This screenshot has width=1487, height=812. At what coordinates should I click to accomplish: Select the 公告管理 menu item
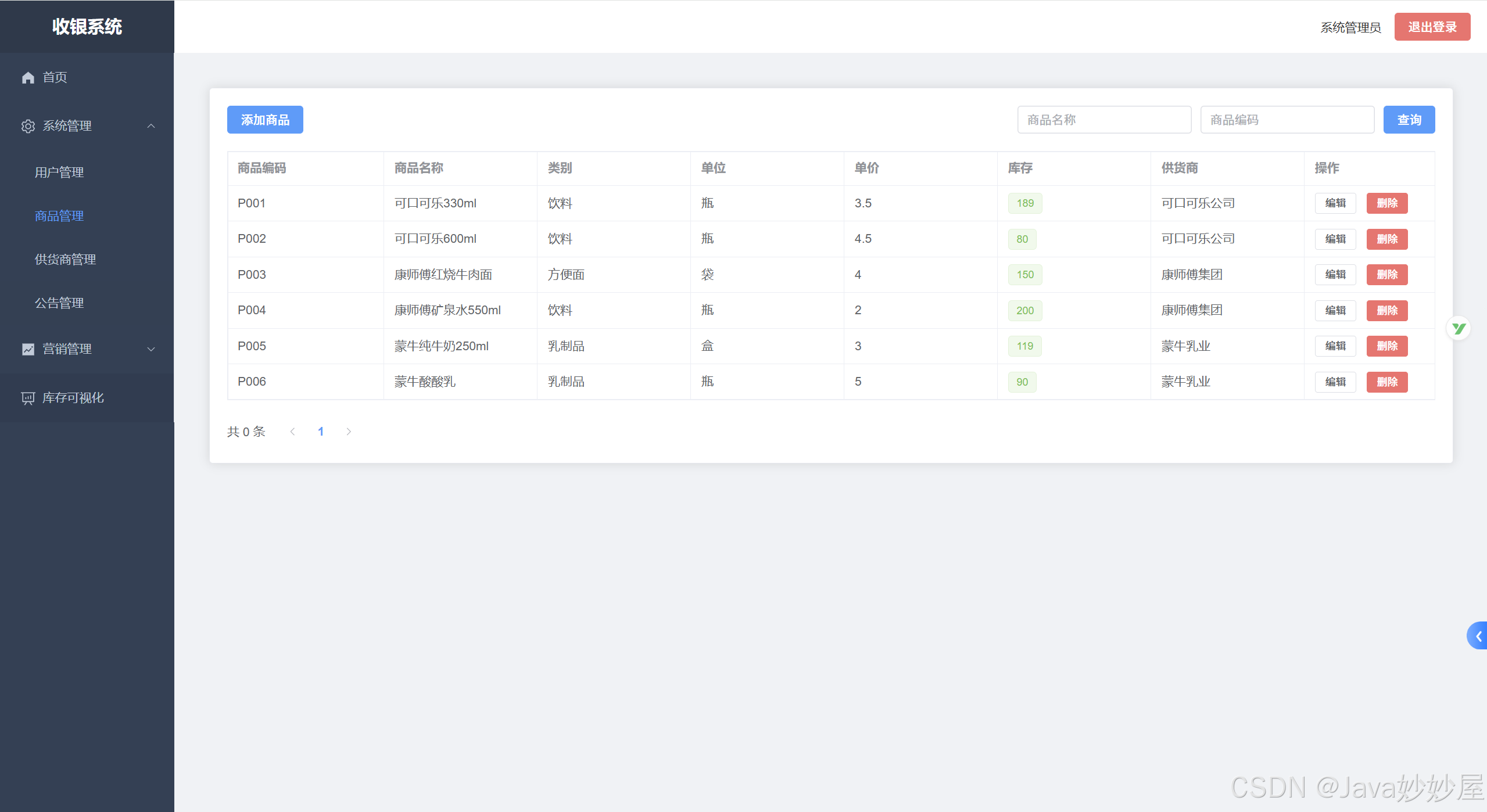pyautogui.click(x=59, y=303)
